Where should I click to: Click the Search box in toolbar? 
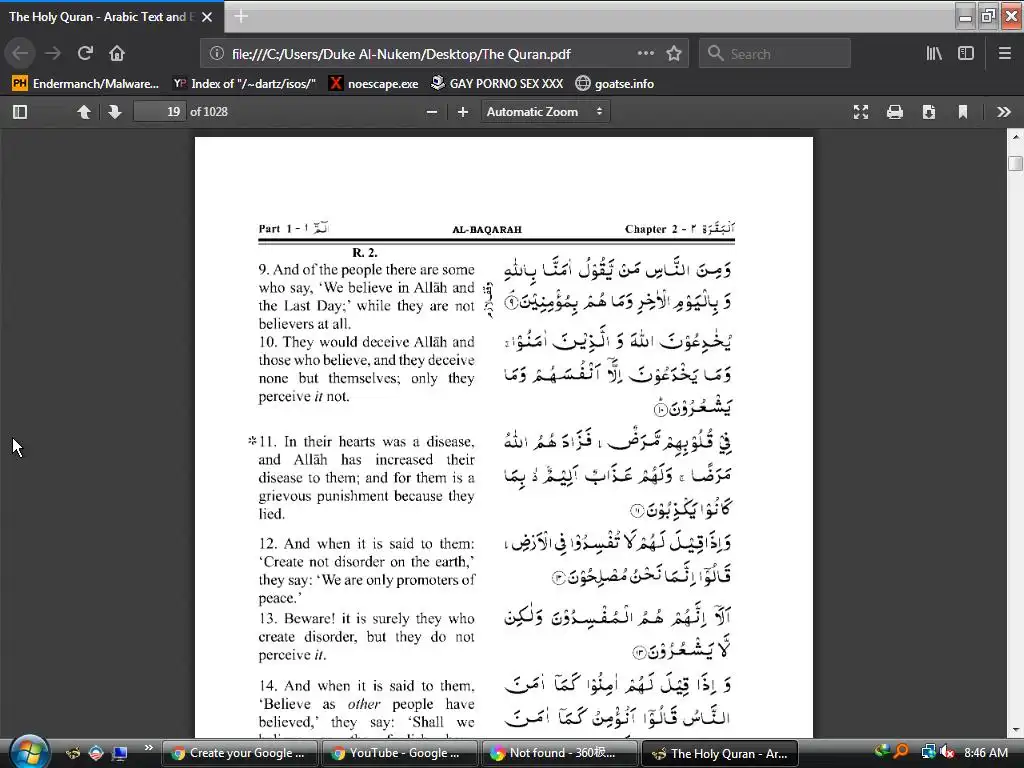[x=775, y=54]
